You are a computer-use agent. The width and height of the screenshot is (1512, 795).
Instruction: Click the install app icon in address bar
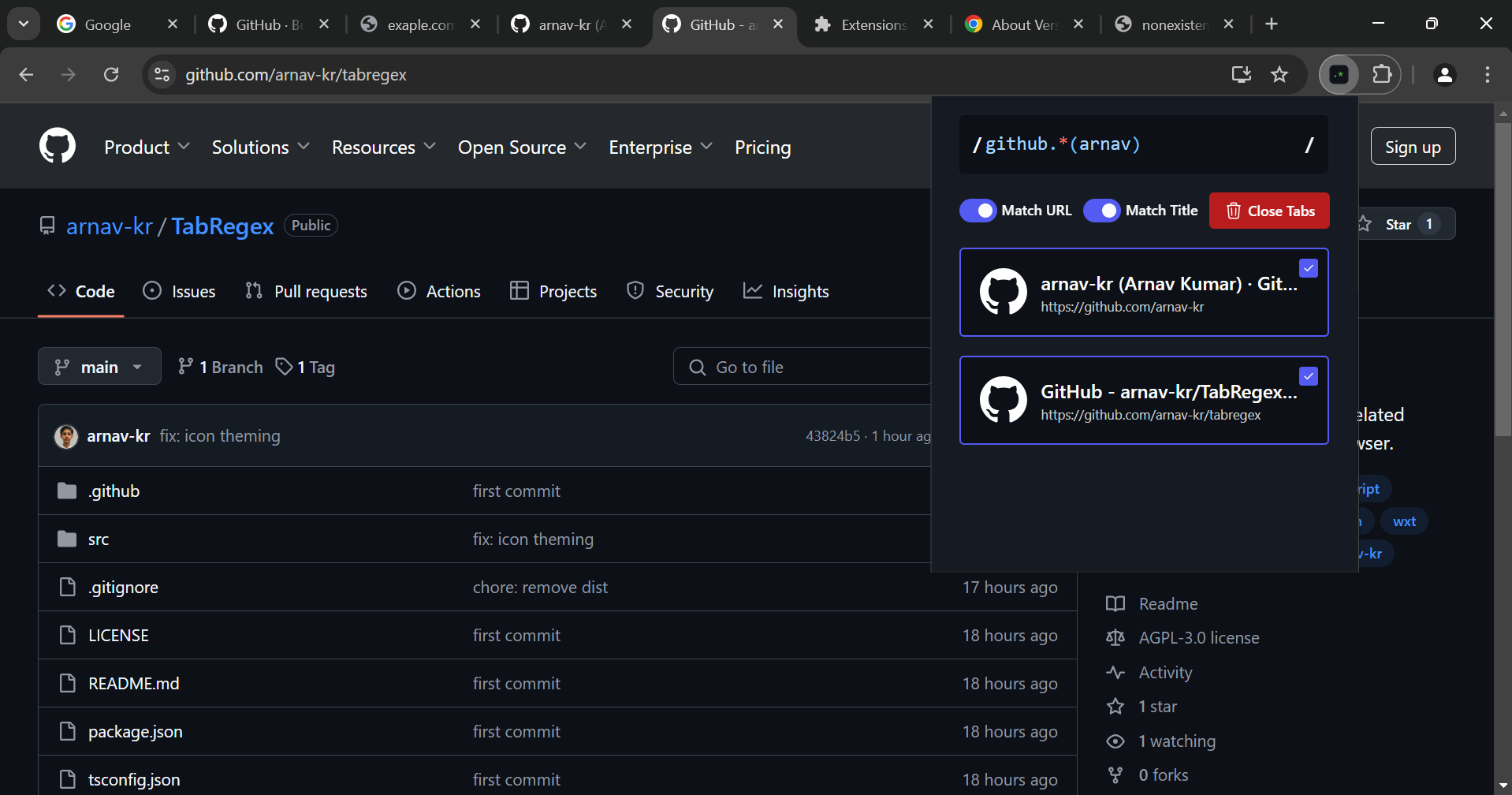[x=1242, y=75]
